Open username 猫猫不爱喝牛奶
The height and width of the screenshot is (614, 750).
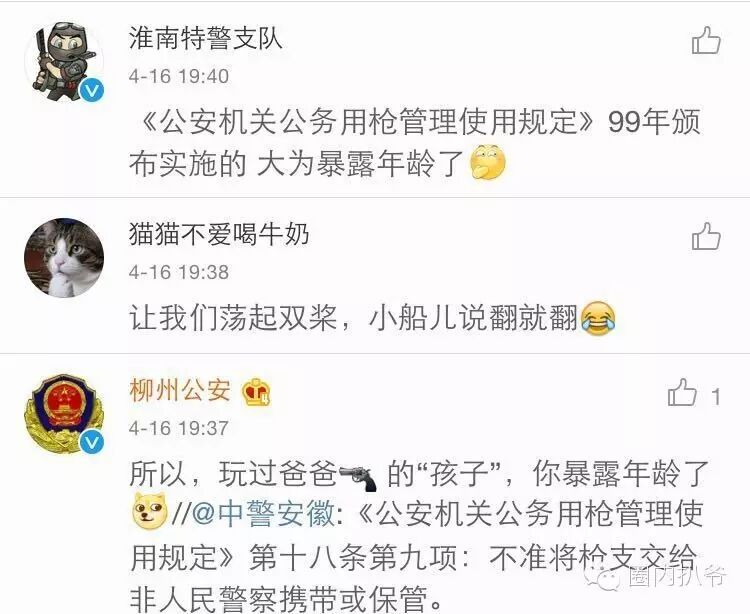pyautogui.click(x=219, y=234)
